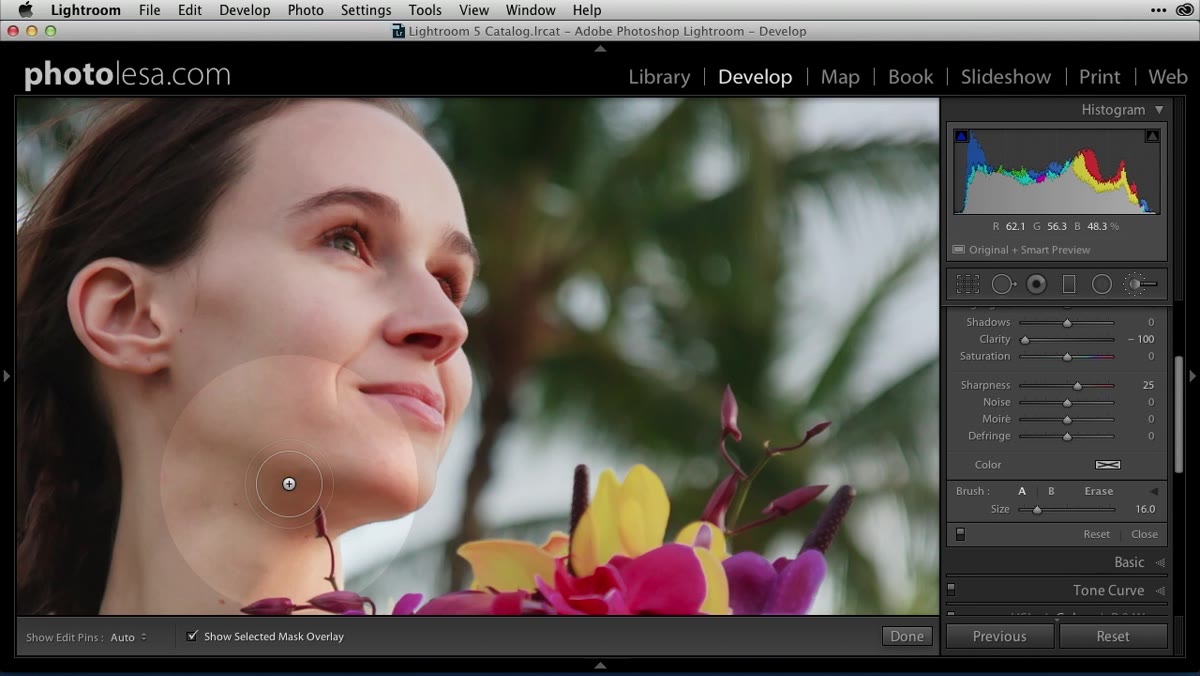This screenshot has height=676, width=1200.
Task: Collapse brush options disclosure triangle
Action: tap(1153, 491)
